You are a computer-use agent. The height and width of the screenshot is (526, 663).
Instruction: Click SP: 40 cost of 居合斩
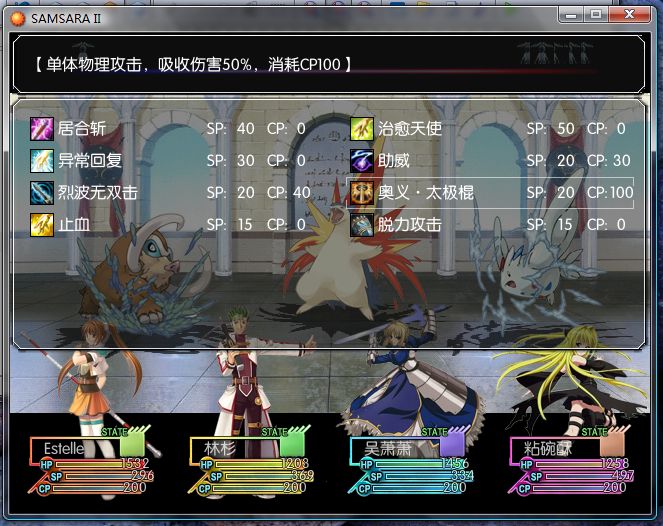230,129
